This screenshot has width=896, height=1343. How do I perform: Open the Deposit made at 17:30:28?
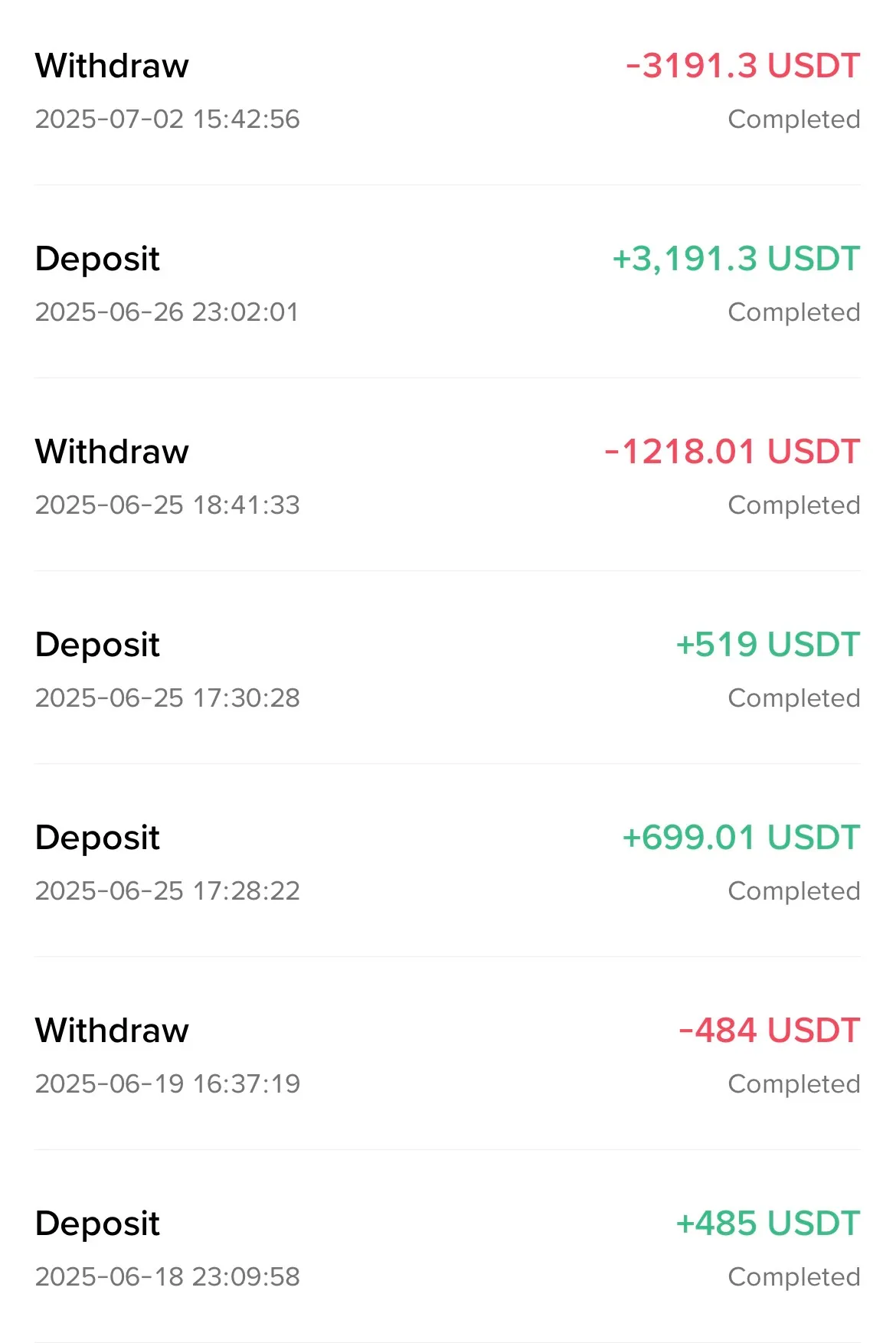[x=448, y=668]
